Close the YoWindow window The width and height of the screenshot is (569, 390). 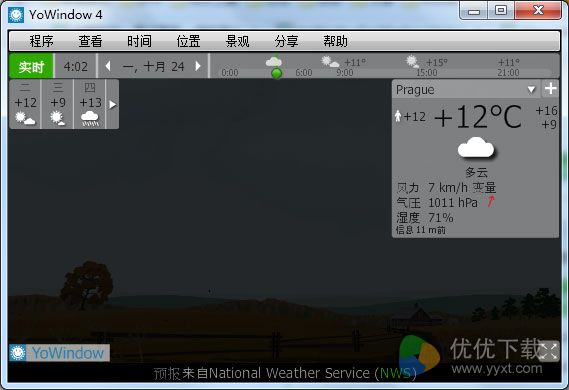coord(538,11)
